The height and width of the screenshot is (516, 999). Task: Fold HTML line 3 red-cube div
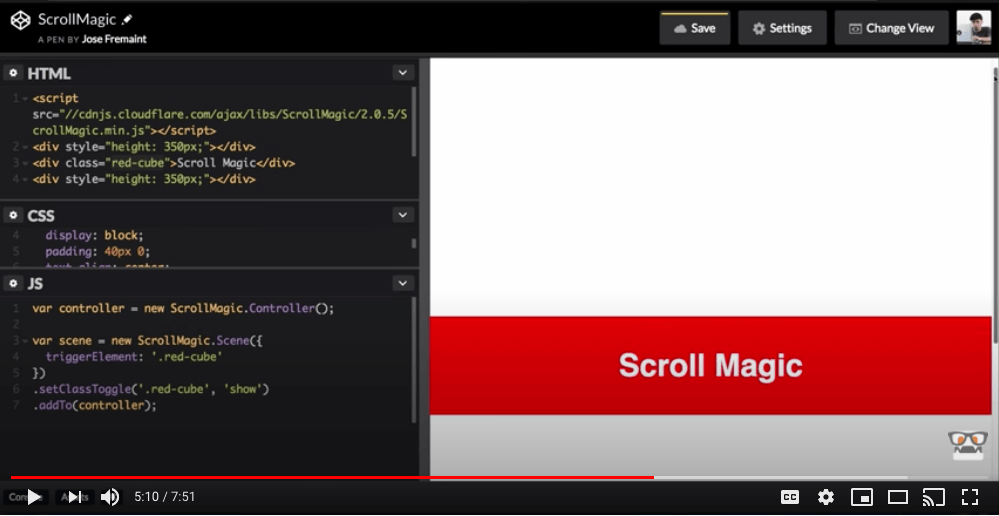coord(25,163)
